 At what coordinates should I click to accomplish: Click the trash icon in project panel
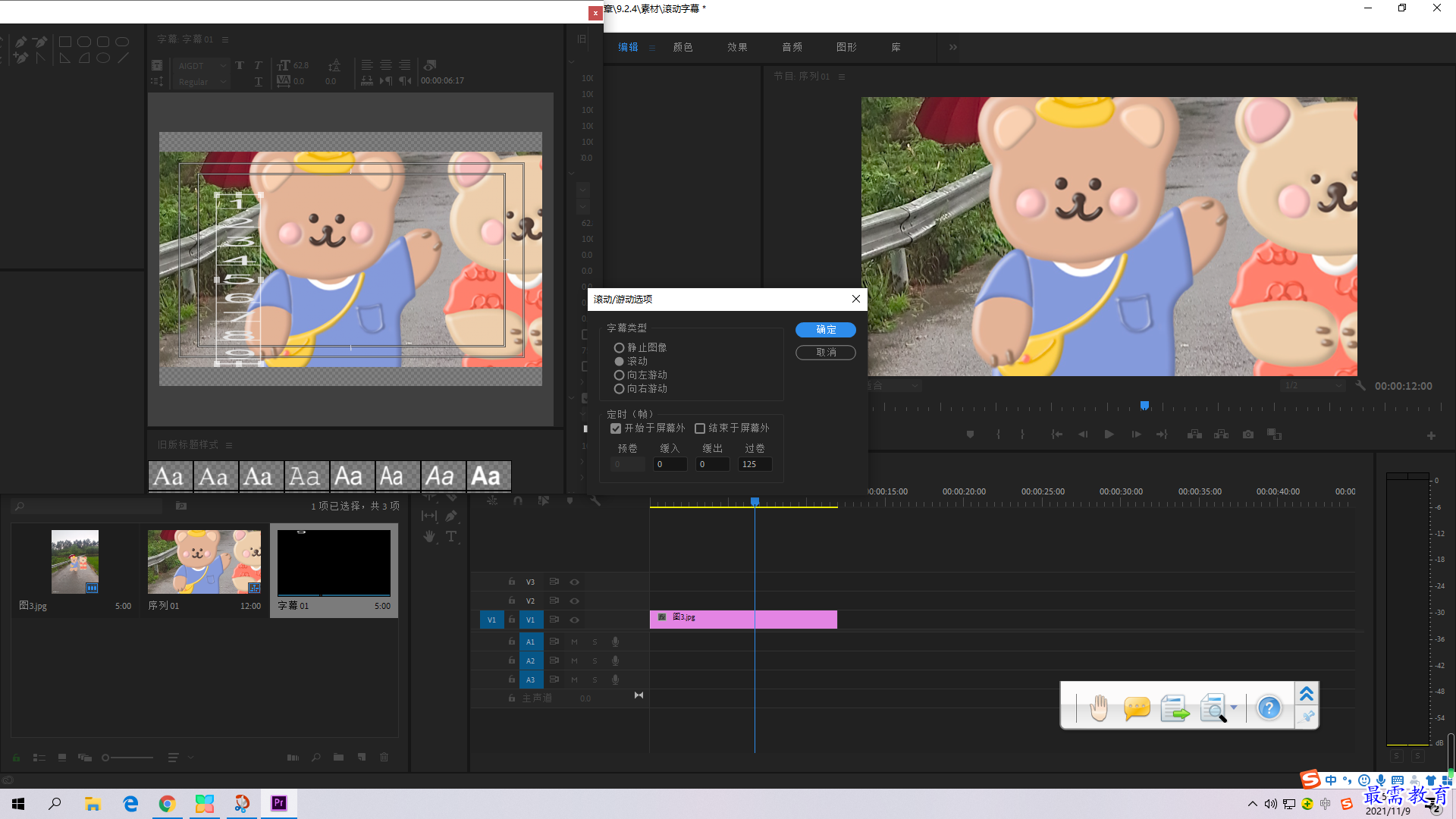click(x=384, y=757)
